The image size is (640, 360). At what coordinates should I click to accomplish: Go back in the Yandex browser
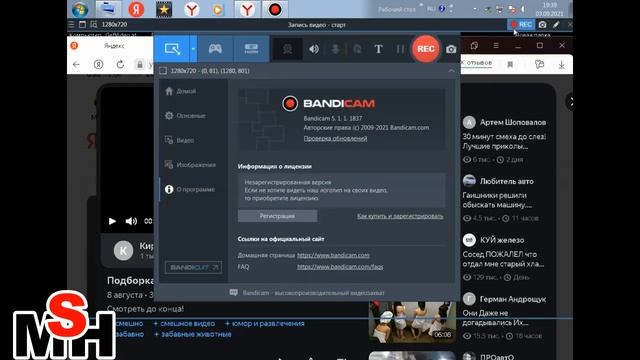click(76, 64)
